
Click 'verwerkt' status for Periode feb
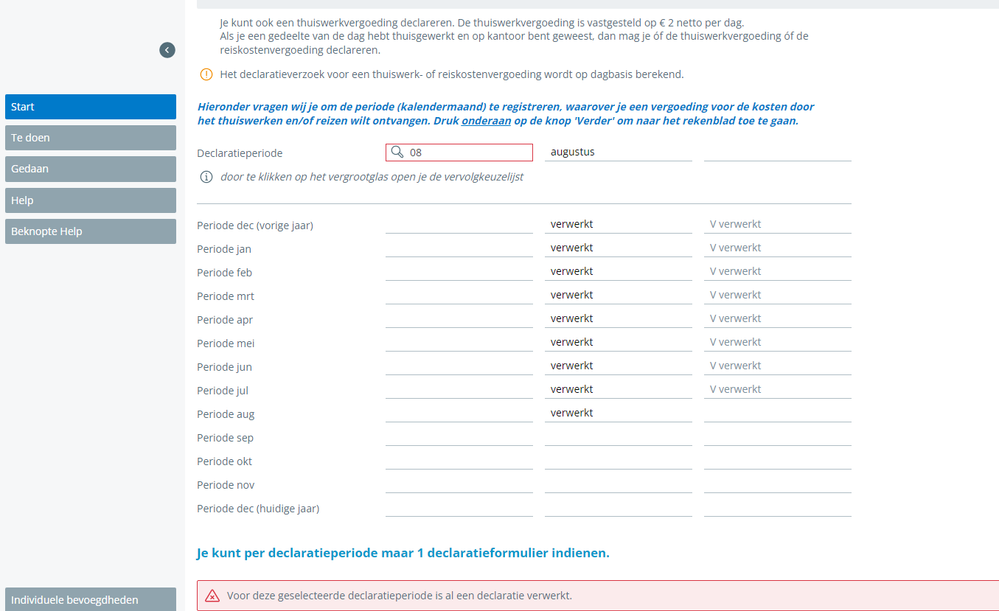point(618,271)
